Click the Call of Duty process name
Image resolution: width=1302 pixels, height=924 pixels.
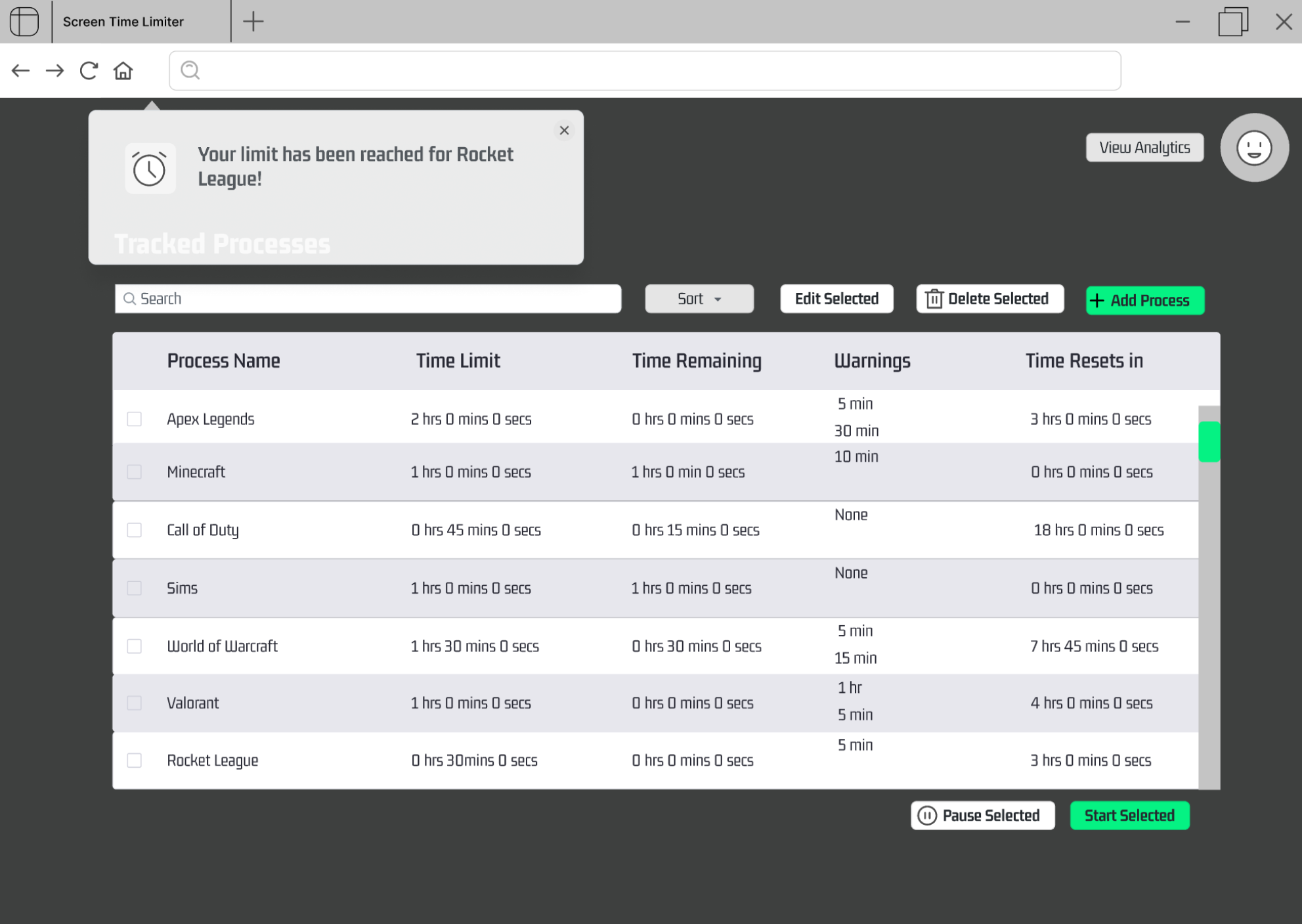pyautogui.click(x=203, y=530)
